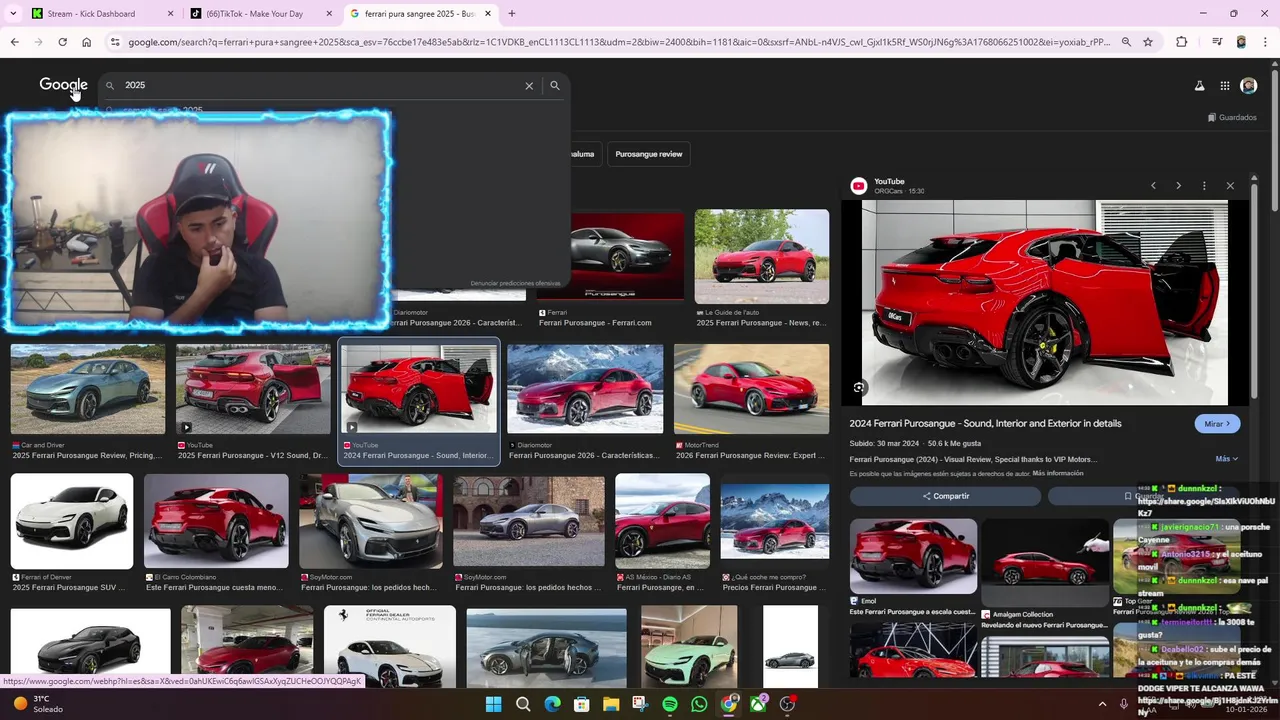Open media control icon in browser toolbar

pyautogui.click(x=1217, y=42)
